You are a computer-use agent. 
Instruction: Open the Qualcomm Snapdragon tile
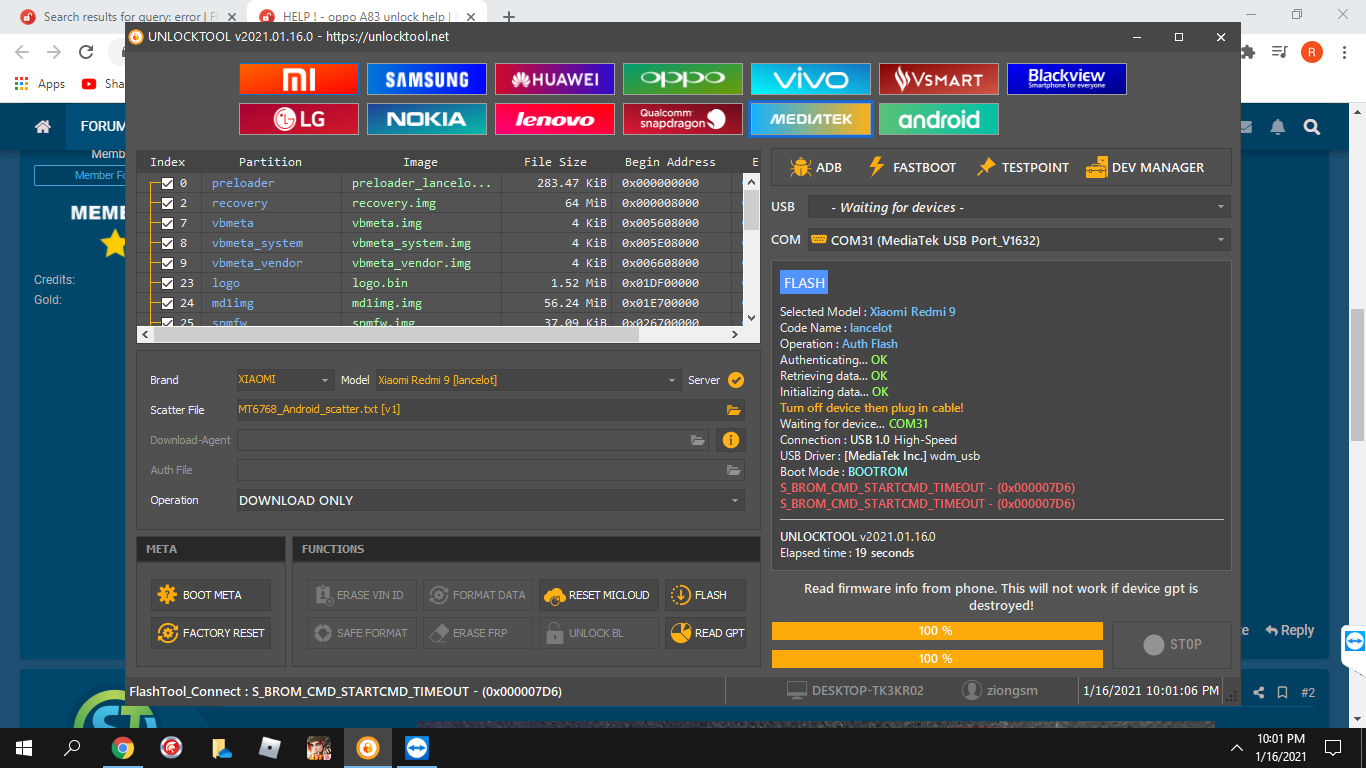point(682,119)
